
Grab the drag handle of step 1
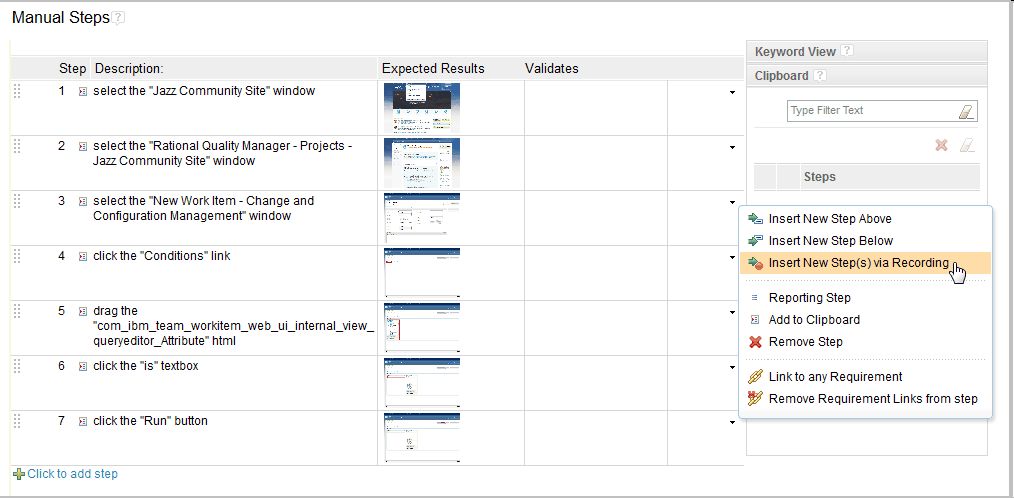coord(17,91)
